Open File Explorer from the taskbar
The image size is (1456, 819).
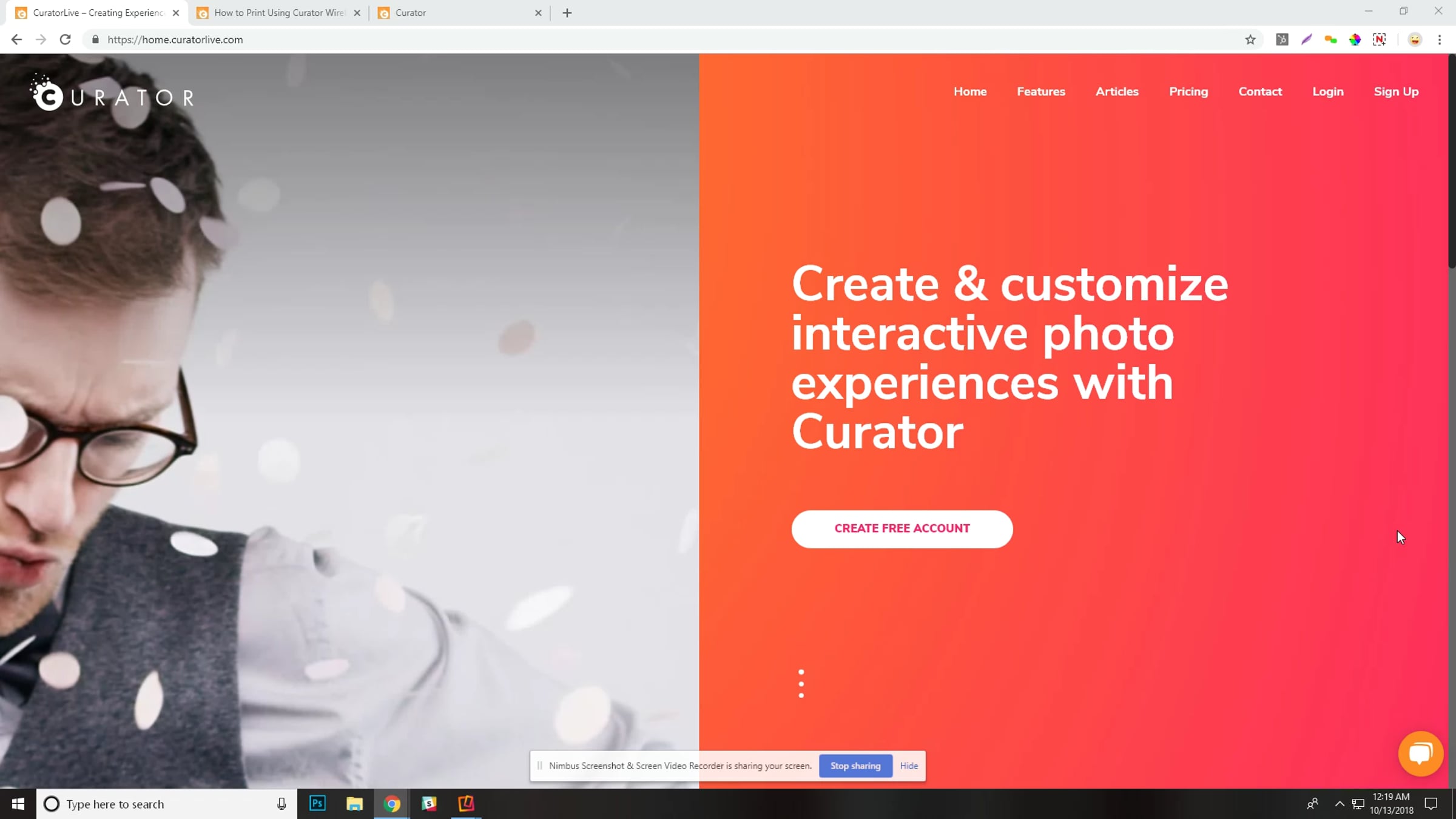point(354,804)
